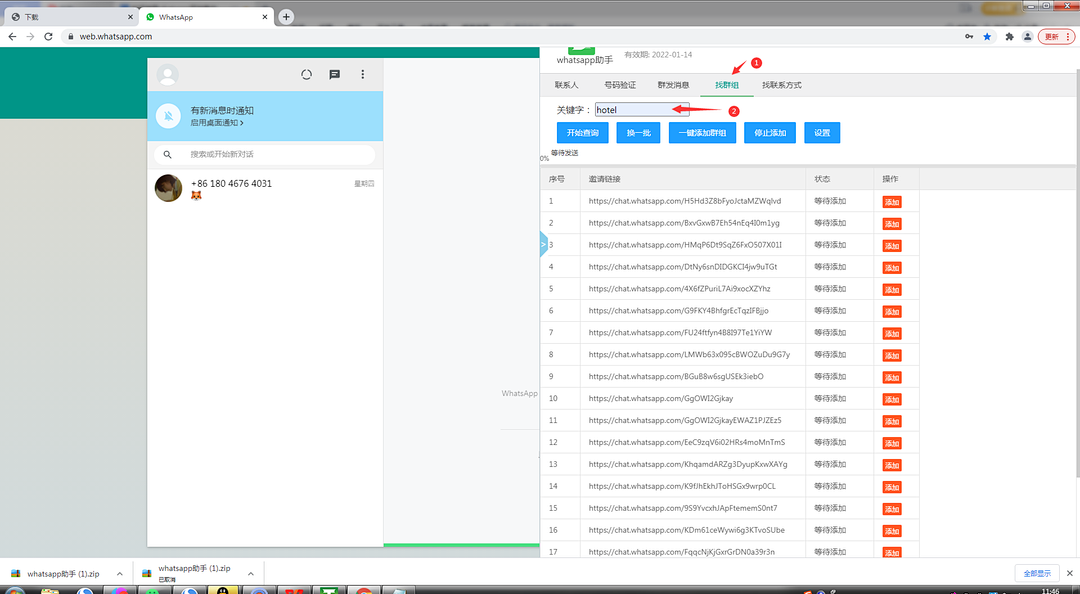The height and width of the screenshot is (594, 1080).
Task: Click 添加 for row 1 invite link
Action: pyautogui.click(x=892, y=202)
